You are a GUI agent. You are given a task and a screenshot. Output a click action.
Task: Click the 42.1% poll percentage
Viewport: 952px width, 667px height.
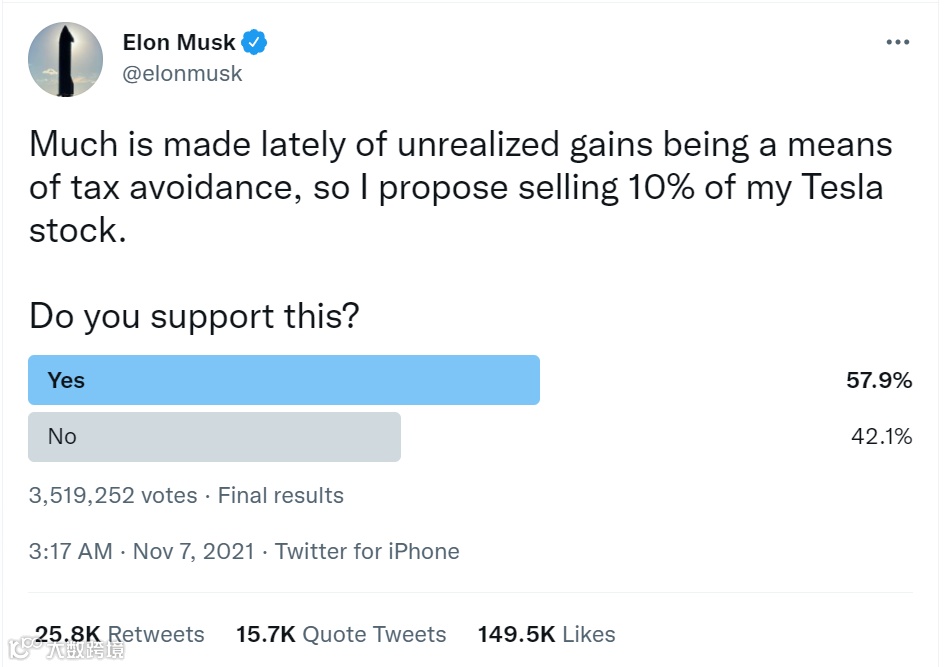[879, 436]
